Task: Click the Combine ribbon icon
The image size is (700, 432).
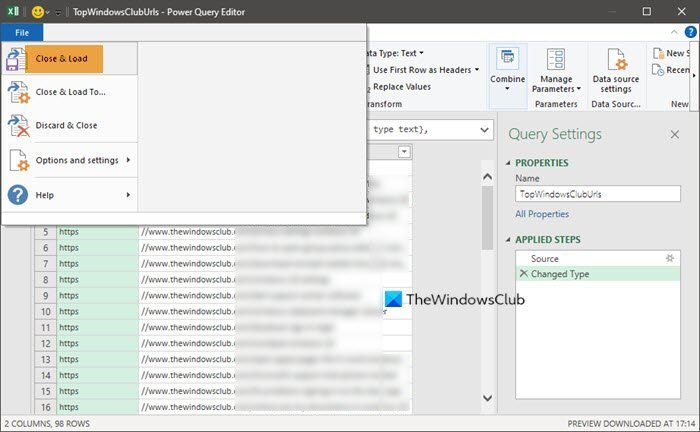Action: (x=508, y=58)
